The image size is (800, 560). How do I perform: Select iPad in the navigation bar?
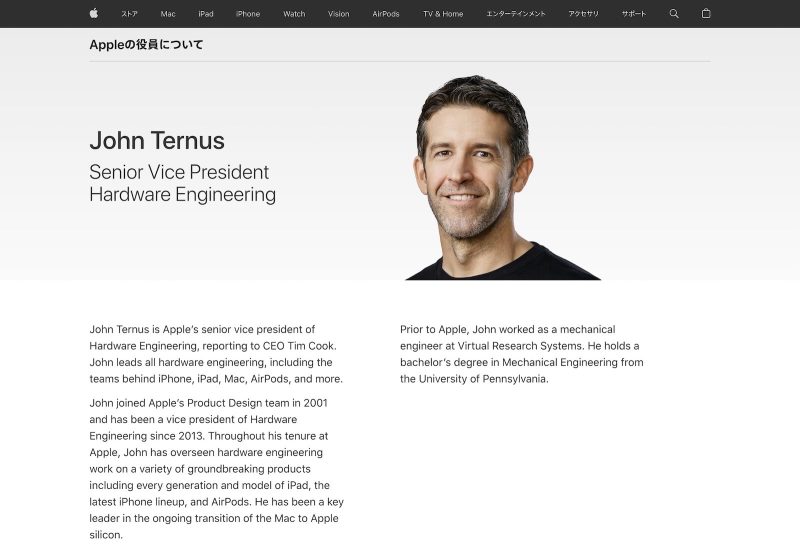(x=206, y=14)
